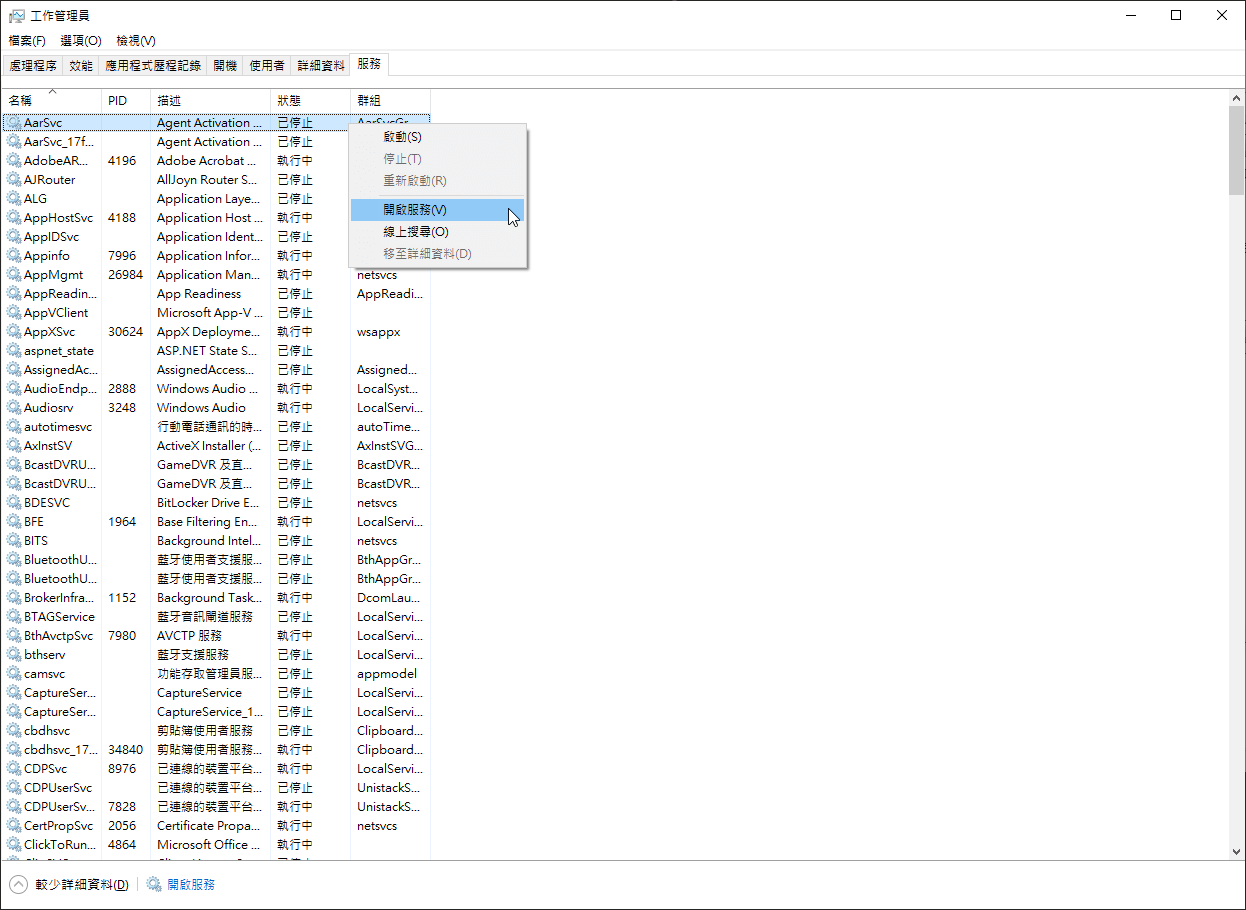Click the gear icon beside AJRouter service
Image resolution: width=1246 pixels, height=910 pixels.
pyautogui.click(x=14, y=180)
